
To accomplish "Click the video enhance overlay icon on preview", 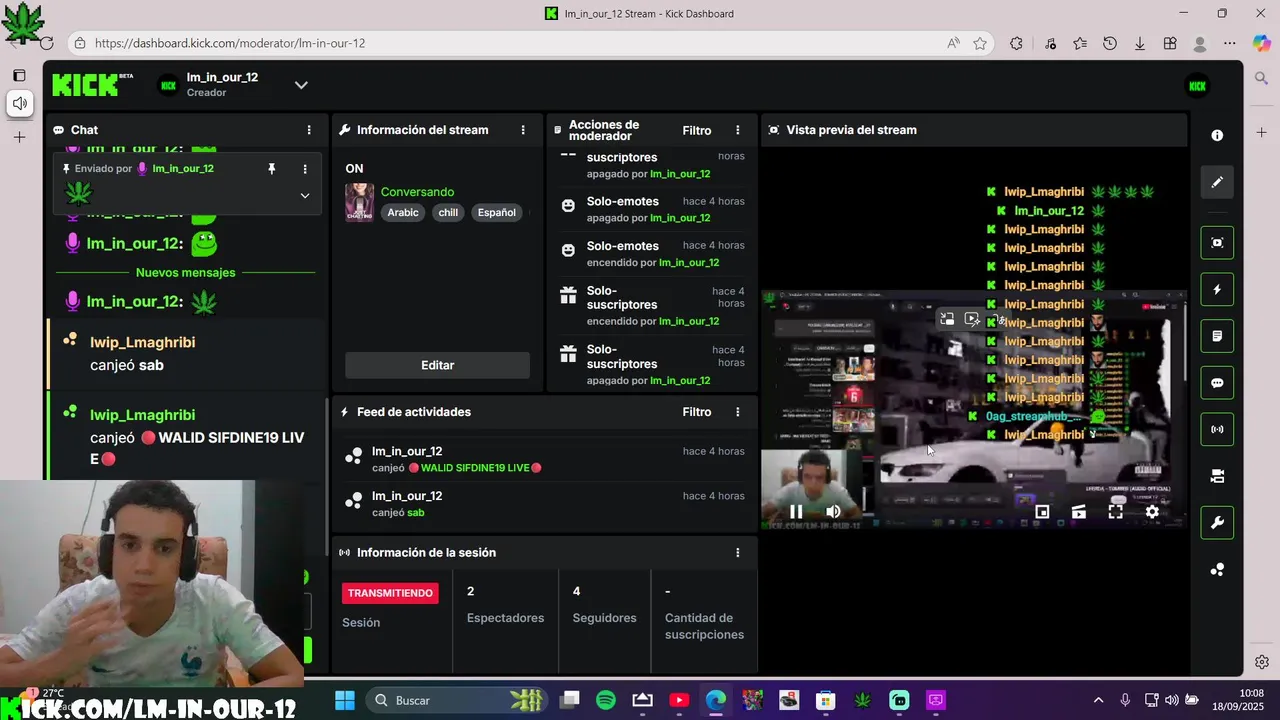I will coord(972,319).
